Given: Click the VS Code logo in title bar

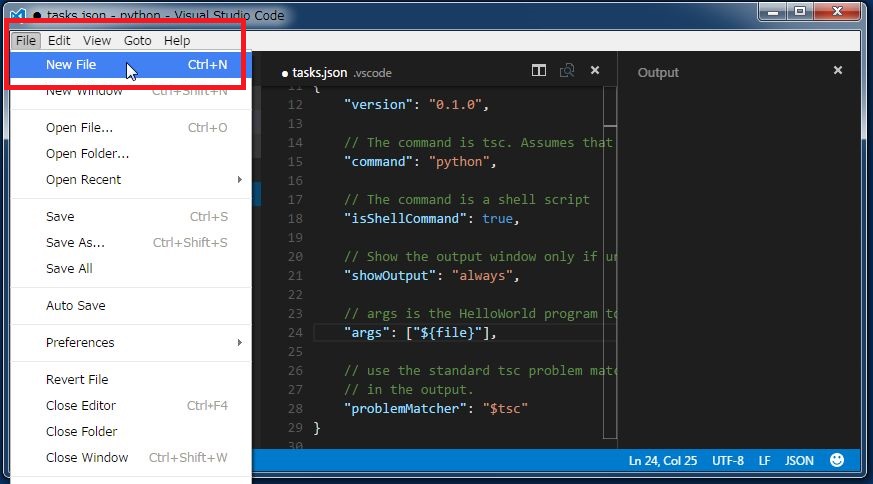Looking at the screenshot, I should point(18,15).
